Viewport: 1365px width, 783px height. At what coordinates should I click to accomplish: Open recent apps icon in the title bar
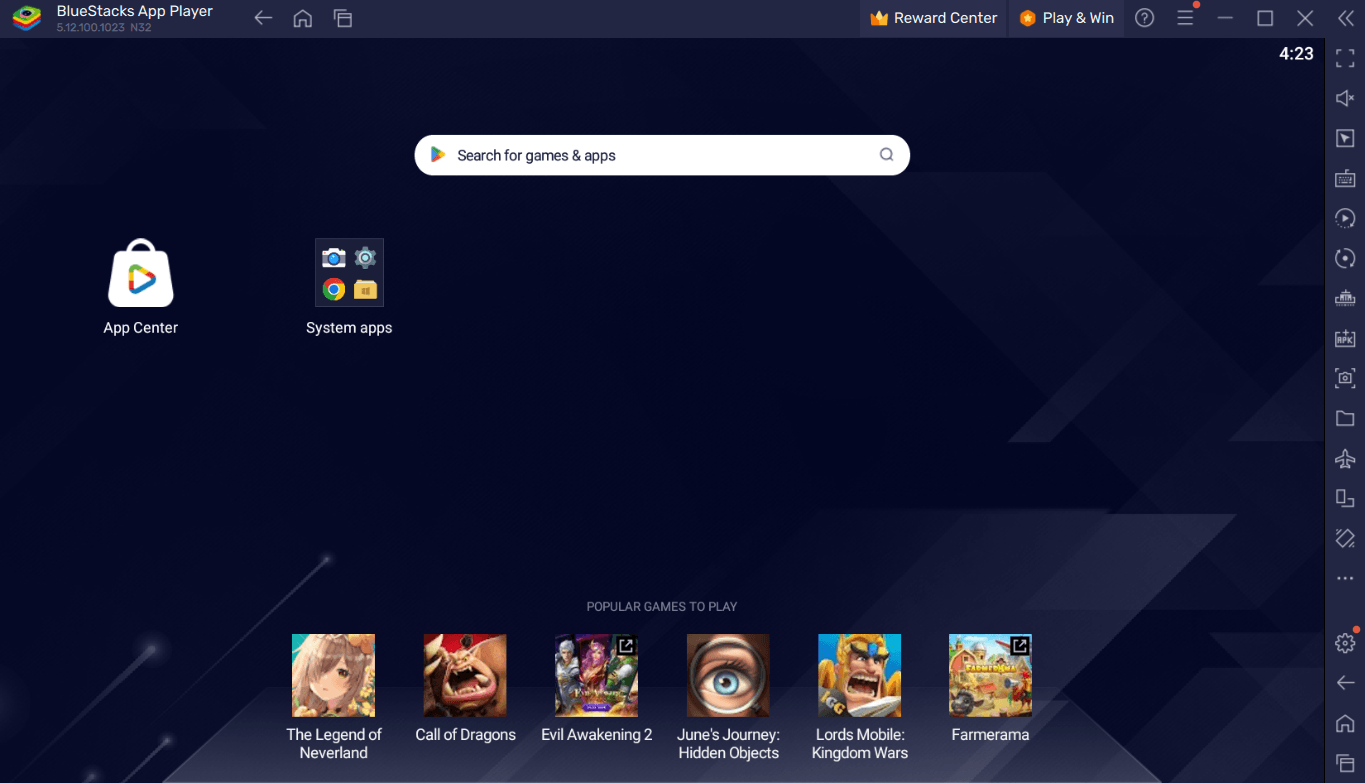click(x=343, y=18)
